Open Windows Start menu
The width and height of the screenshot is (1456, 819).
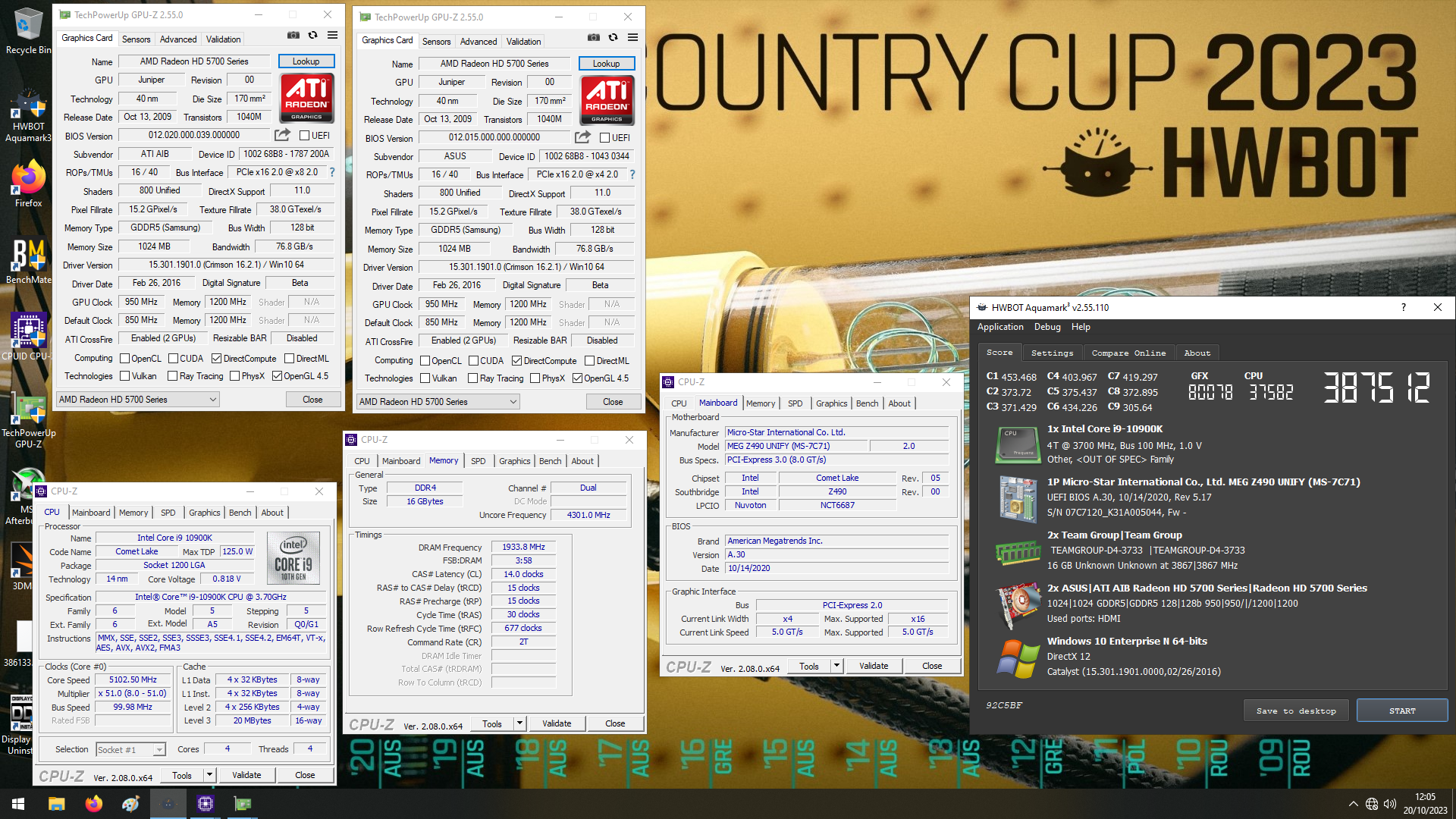point(18,804)
